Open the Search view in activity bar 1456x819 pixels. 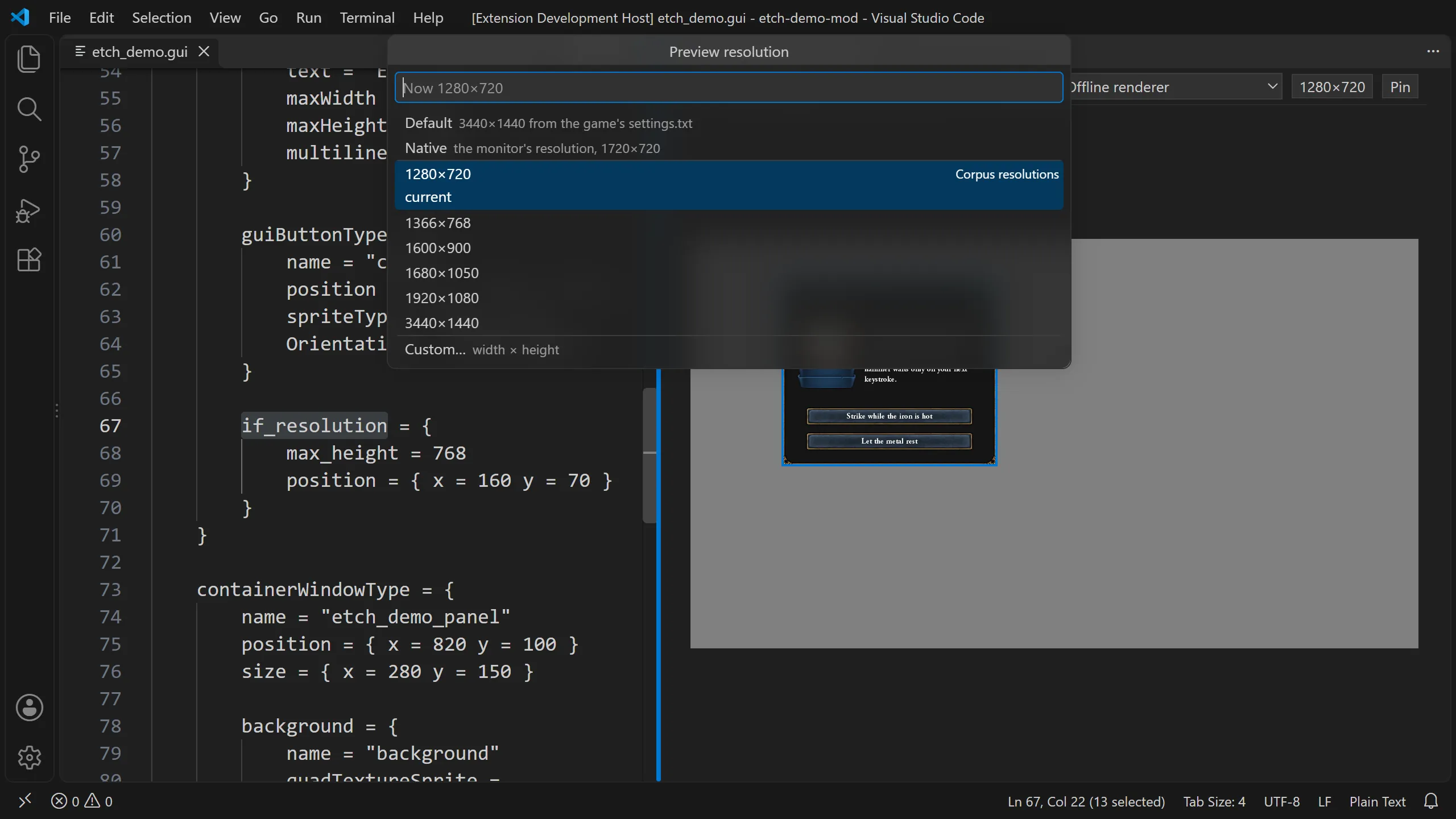point(29,109)
